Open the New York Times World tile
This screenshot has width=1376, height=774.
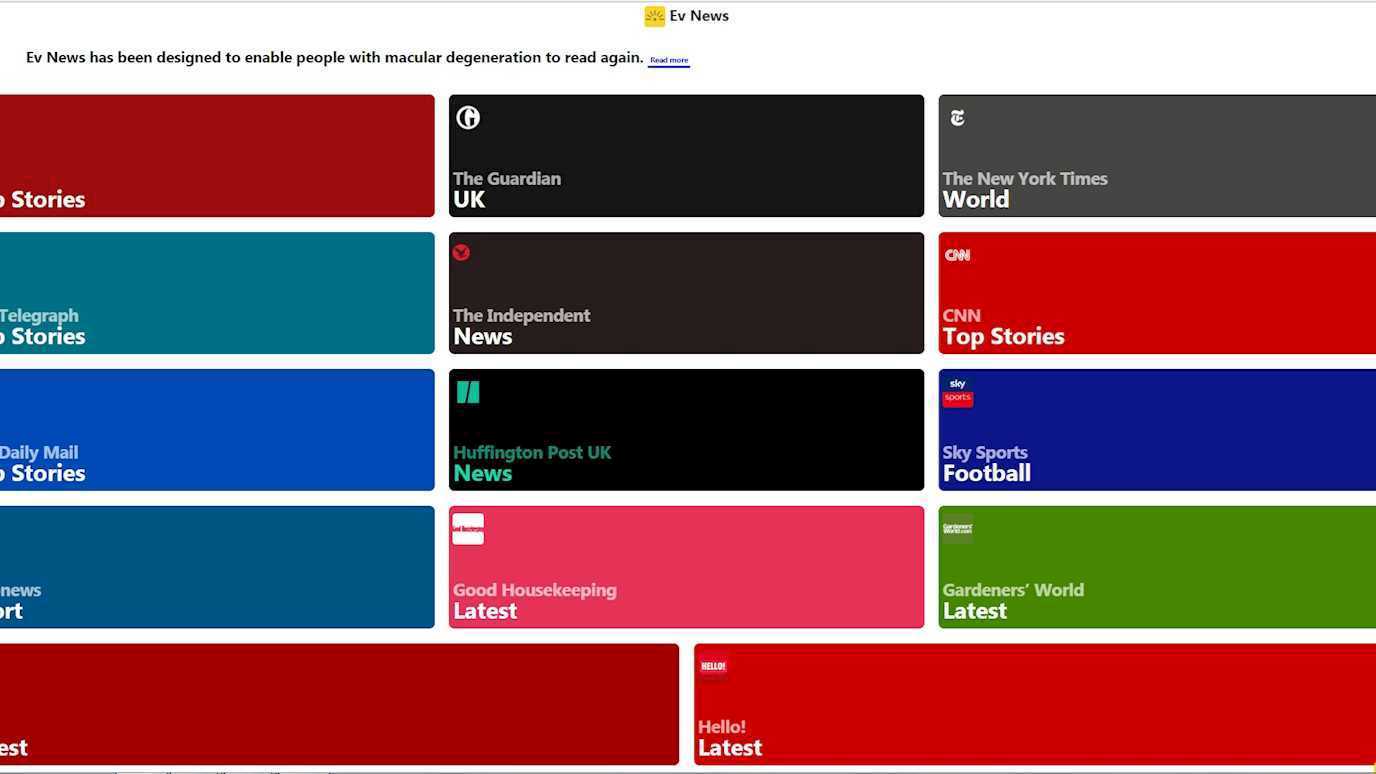coord(1156,156)
